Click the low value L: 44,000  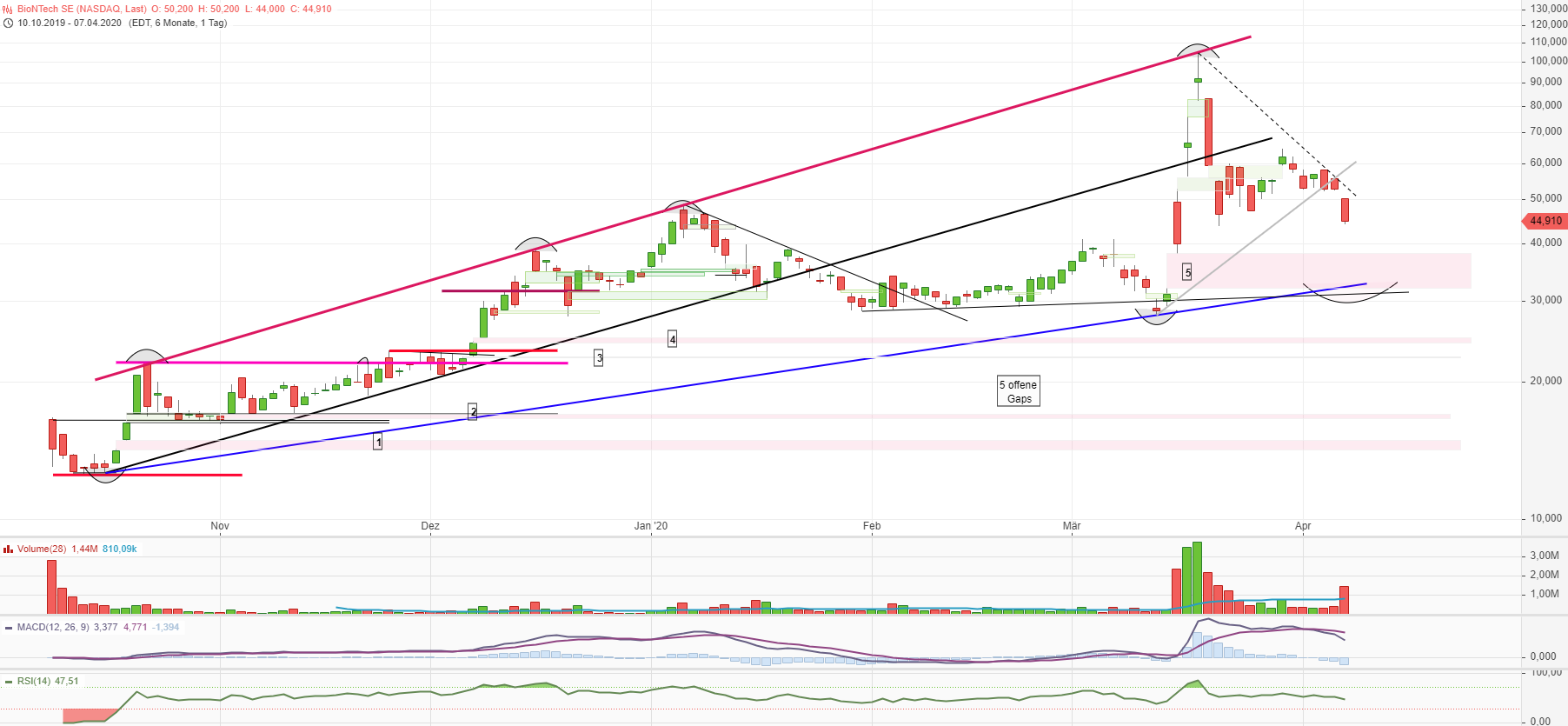pyautogui.click(x=265, y=9)
